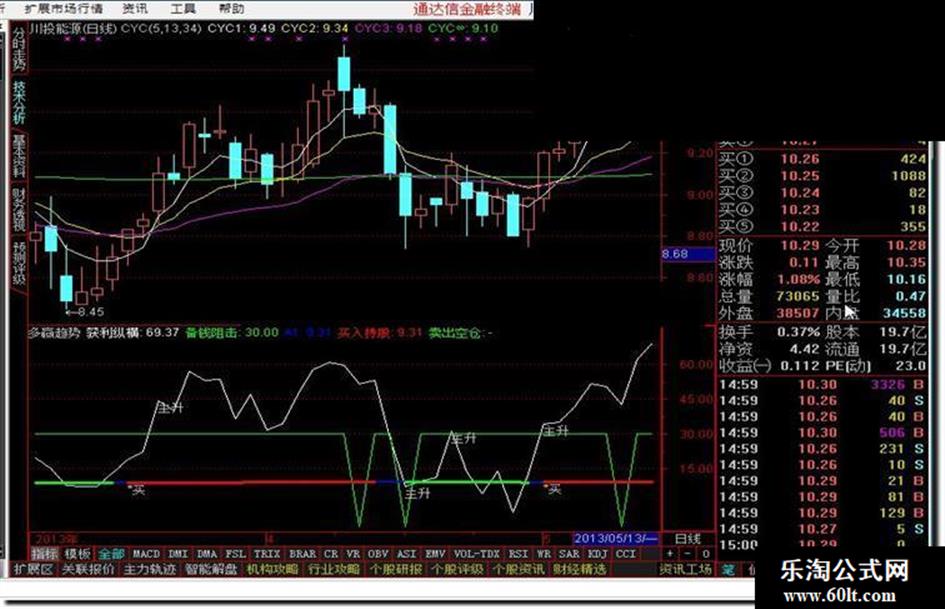Click the 买⑤ price 10.22
945x609 pixels.
(800, 227)
